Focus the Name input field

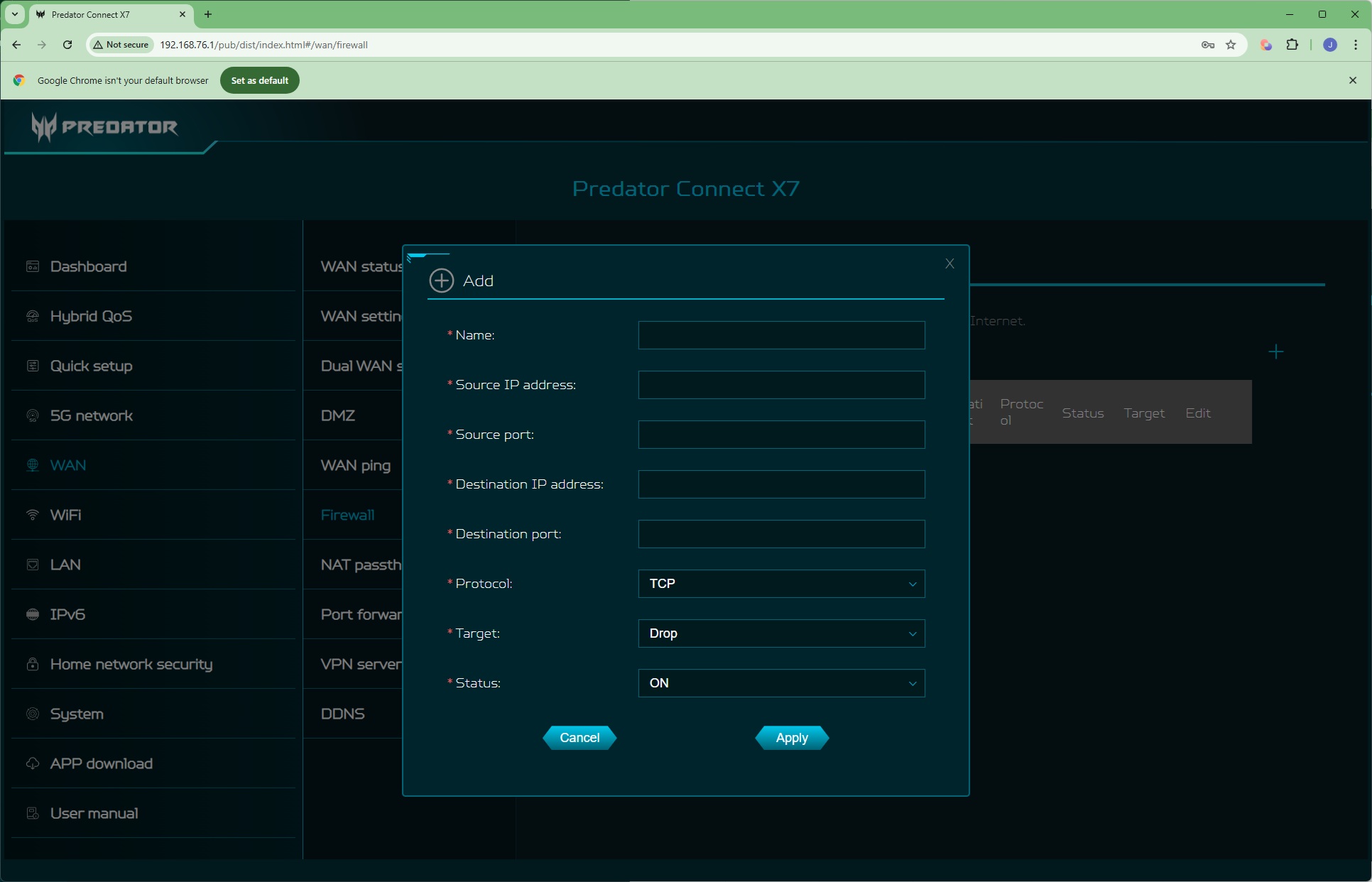coord(781,335)
